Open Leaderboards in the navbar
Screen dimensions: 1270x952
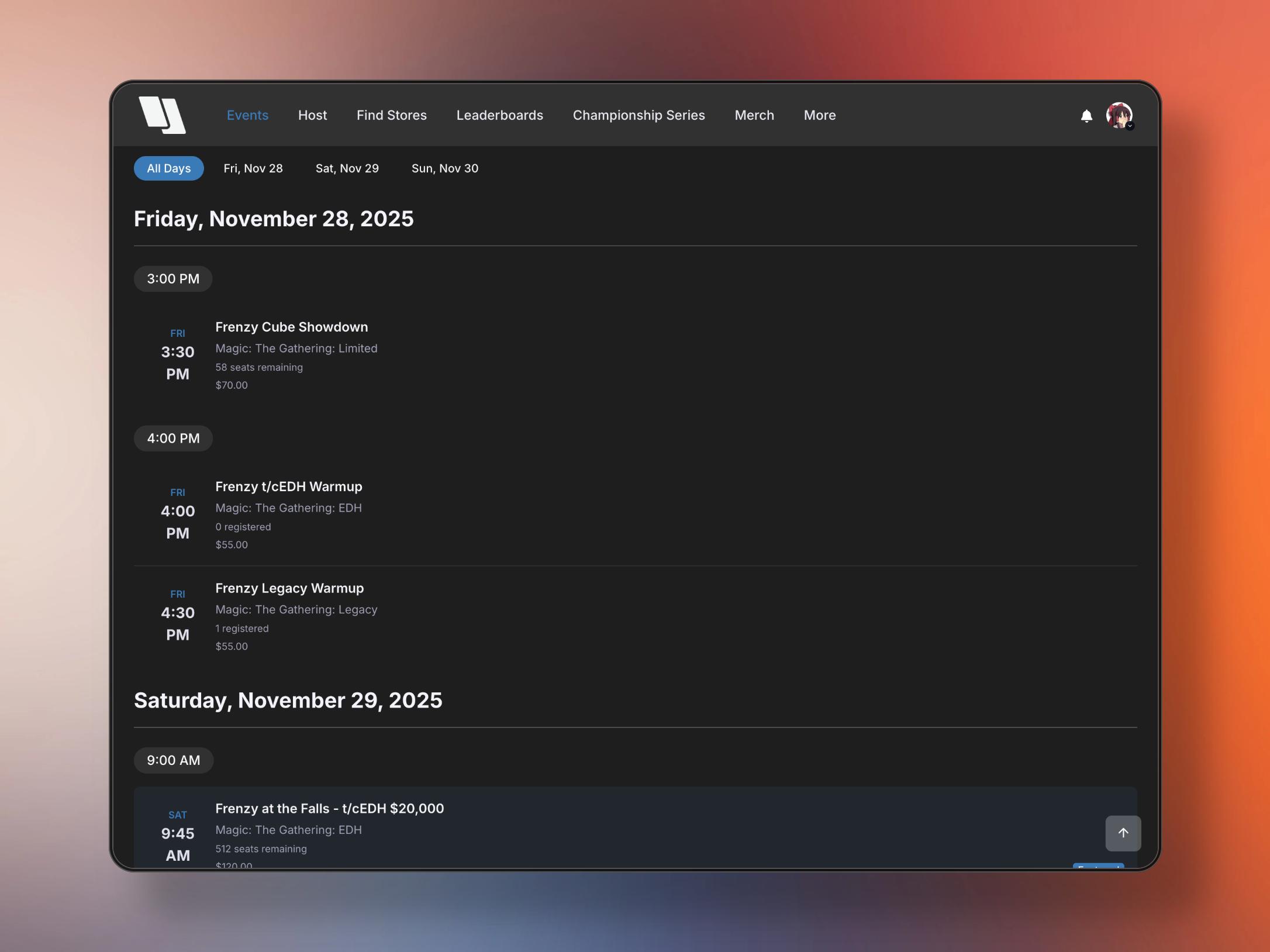499,115
